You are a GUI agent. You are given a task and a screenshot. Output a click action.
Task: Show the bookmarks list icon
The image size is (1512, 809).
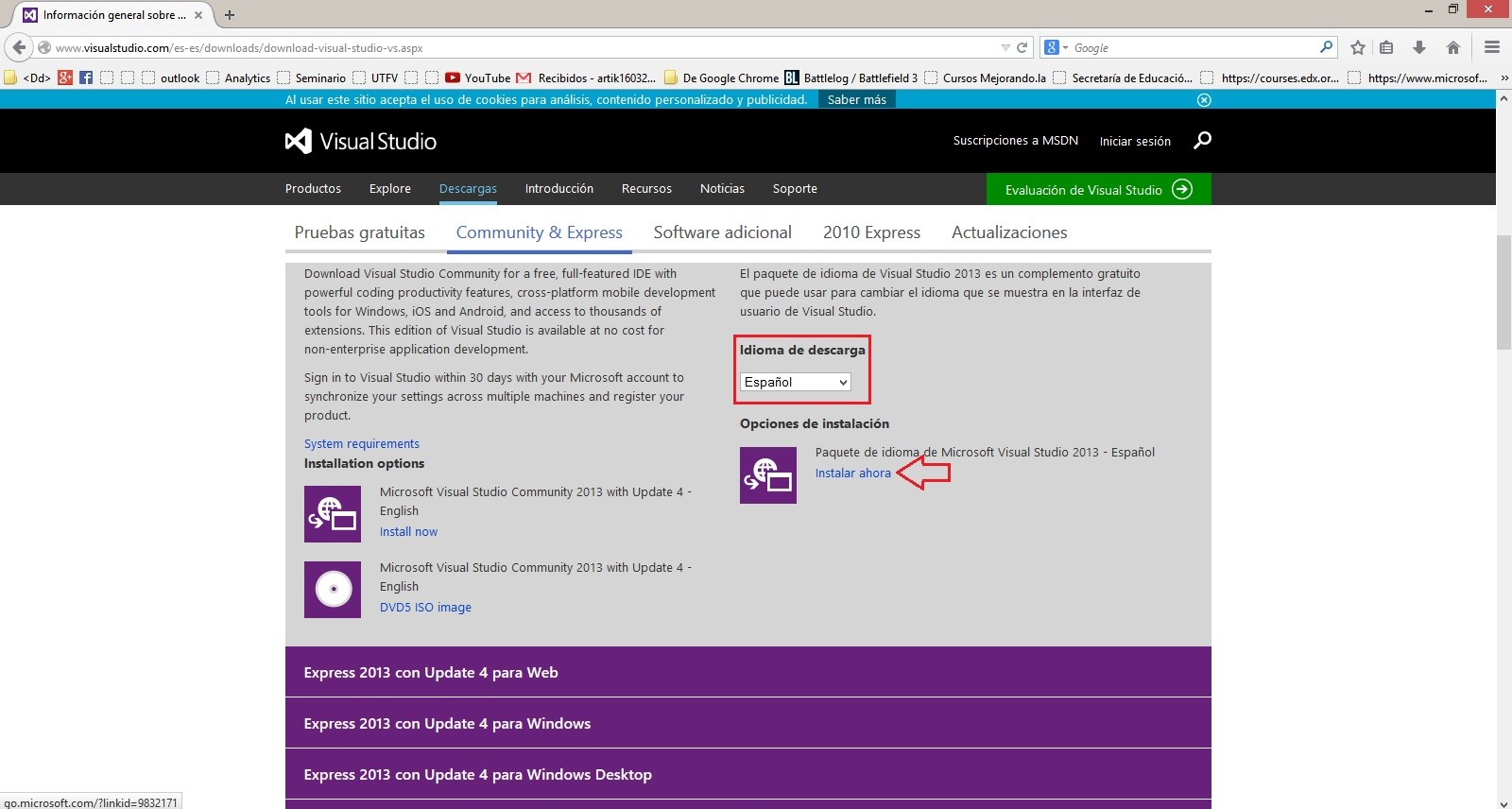pos(1386,47)
